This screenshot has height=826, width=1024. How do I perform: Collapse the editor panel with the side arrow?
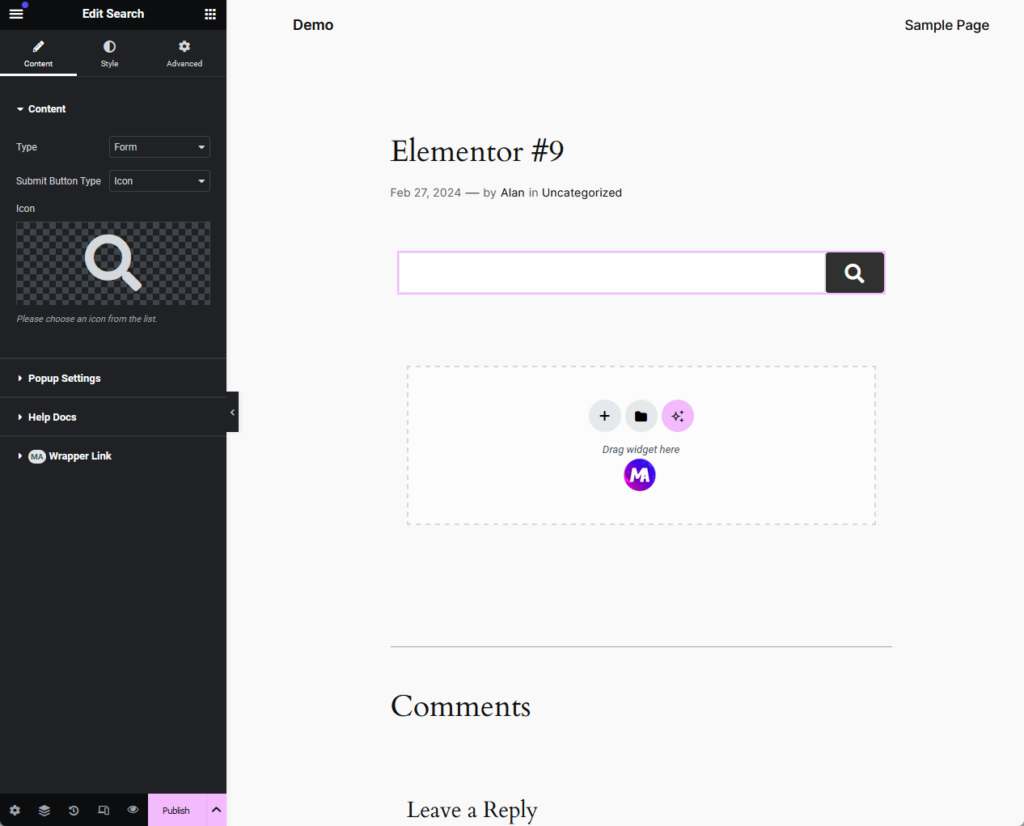pos(232,412)
